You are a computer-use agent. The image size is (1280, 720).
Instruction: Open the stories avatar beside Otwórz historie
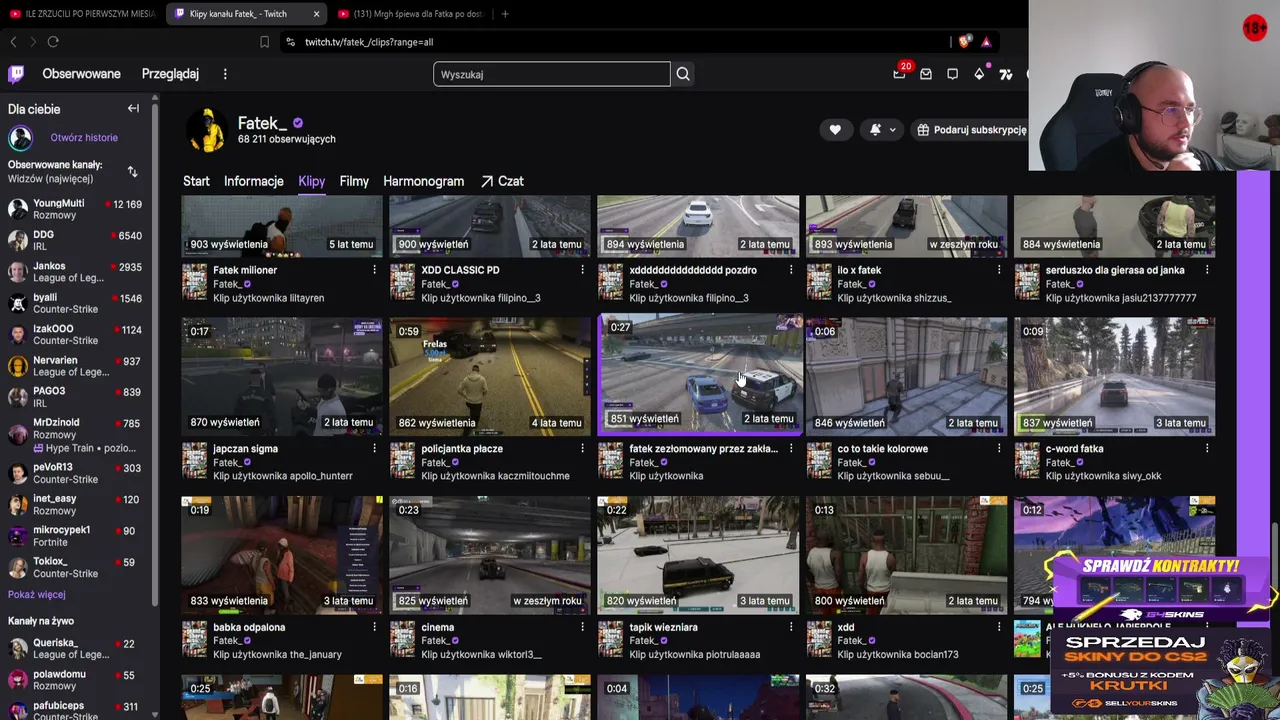click(20, 138)
